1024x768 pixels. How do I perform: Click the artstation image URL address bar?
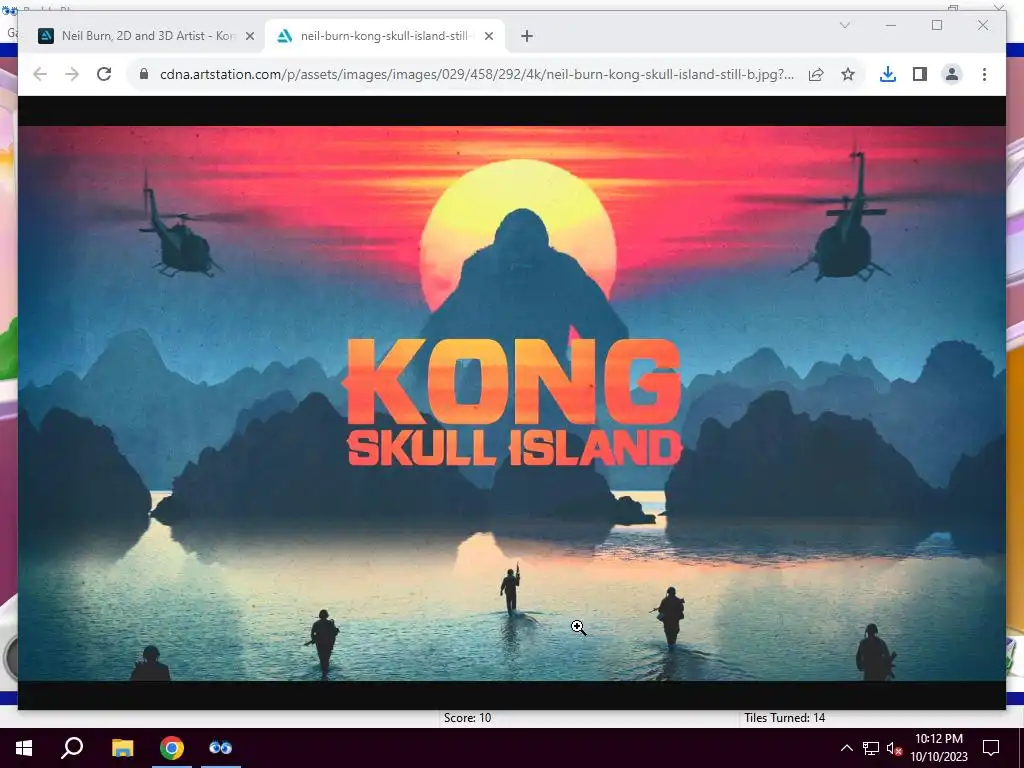point(477,74)
